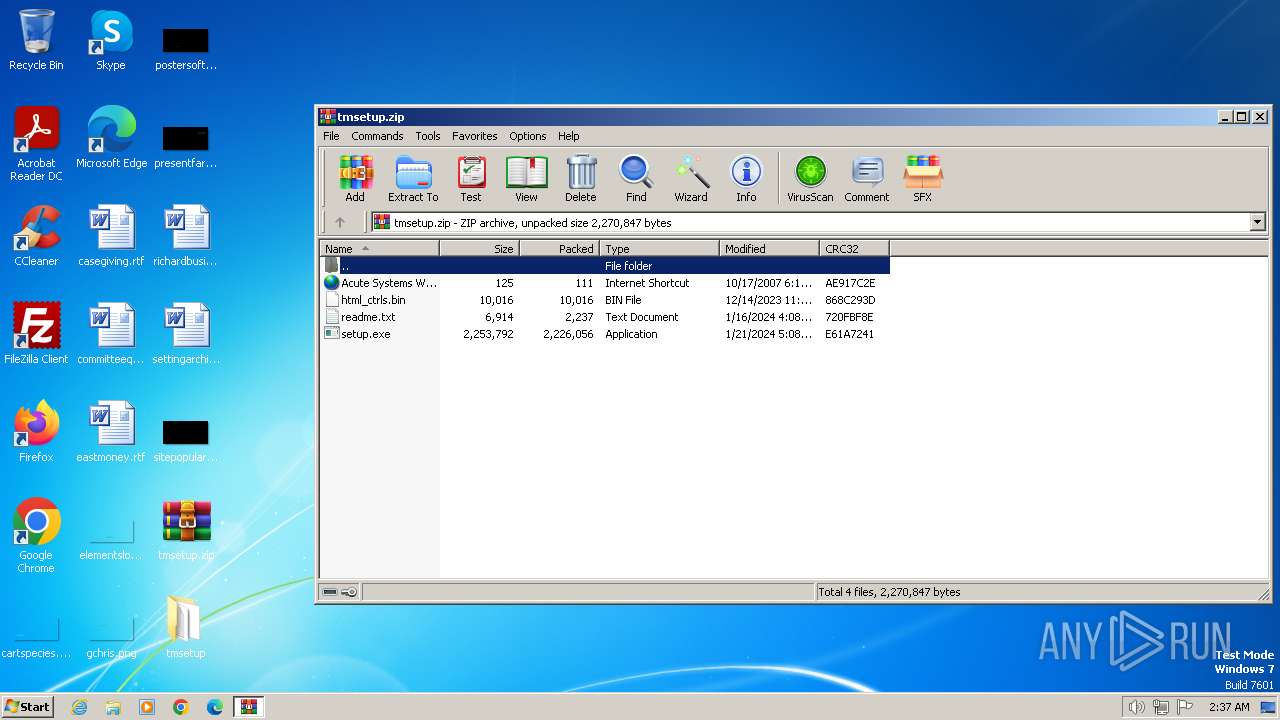Screen dimensions: 1280x720
Task: Click the status text showing Total 4 files
Action: click(889, 592)
